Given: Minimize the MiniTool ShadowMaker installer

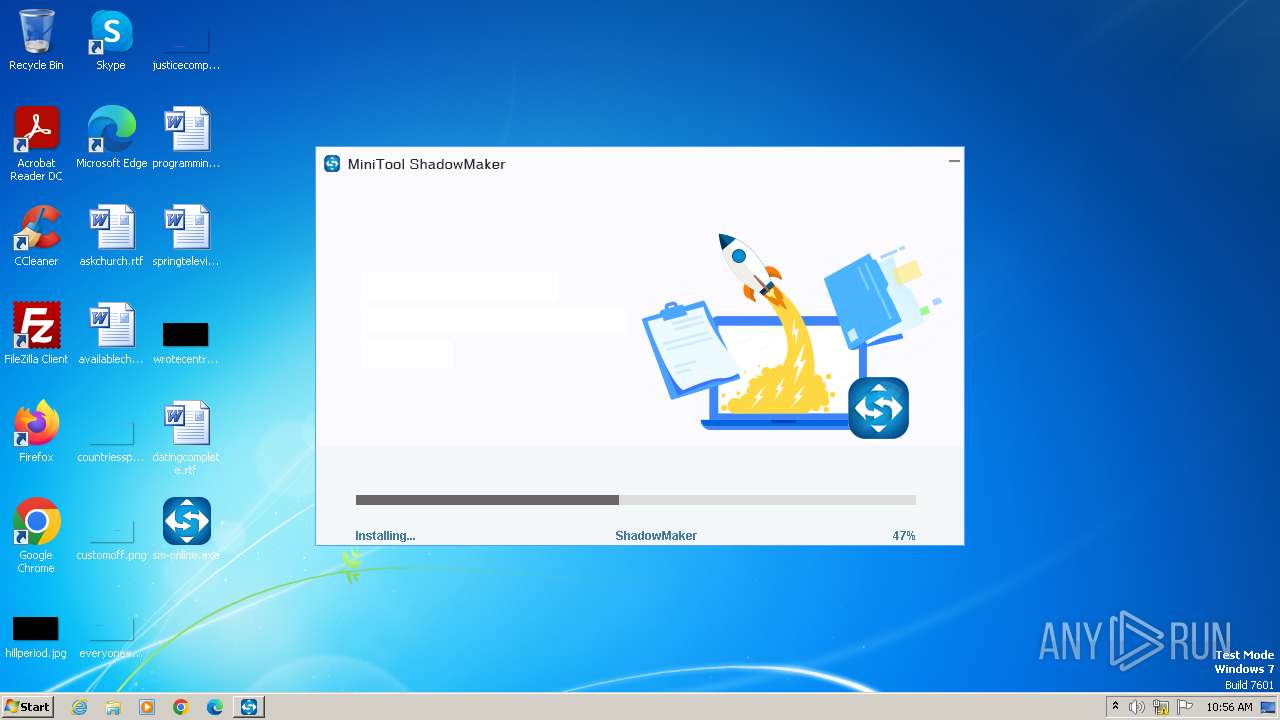Looking at the screenshot, I should tap(954, 160).
